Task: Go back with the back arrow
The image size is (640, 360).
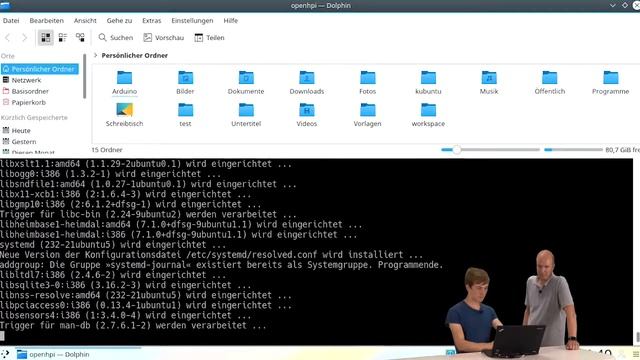Action: (8, 38)
